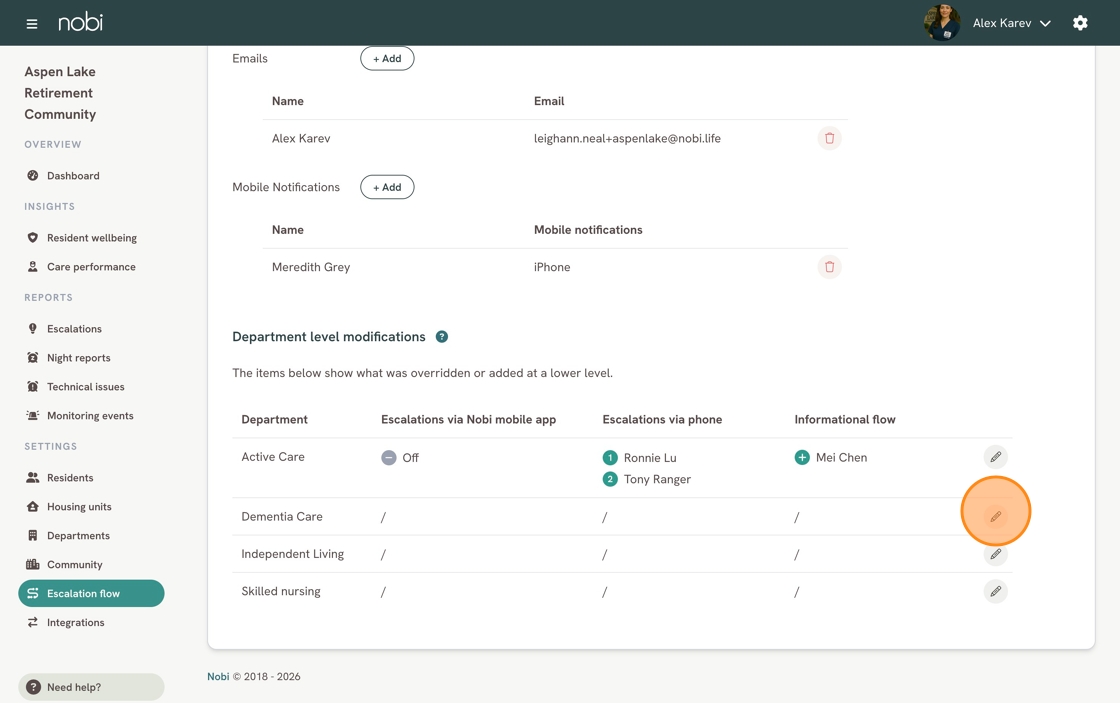Delete Alex Karev email entry
The height and width of the screenshot is (703, 1120).
(x=829, y=138)
